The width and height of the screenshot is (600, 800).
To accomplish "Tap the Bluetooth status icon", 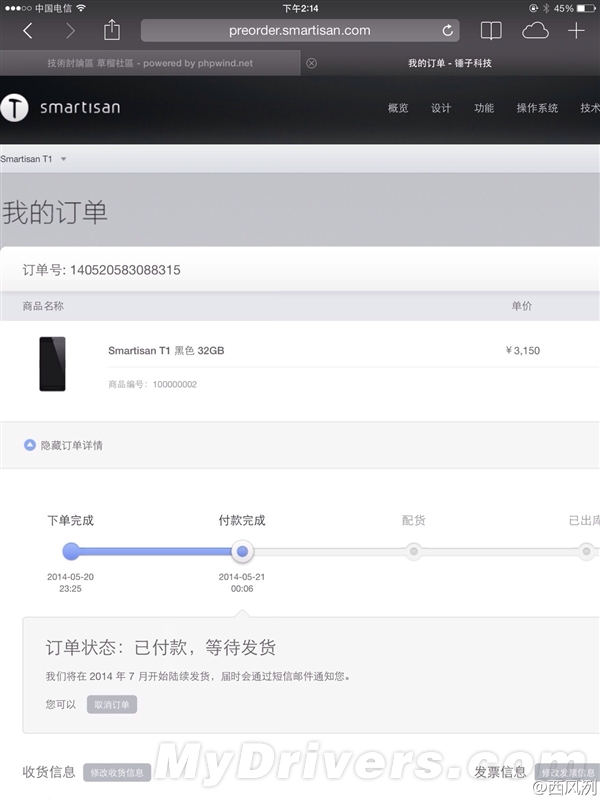I will [x=546, y=8].
